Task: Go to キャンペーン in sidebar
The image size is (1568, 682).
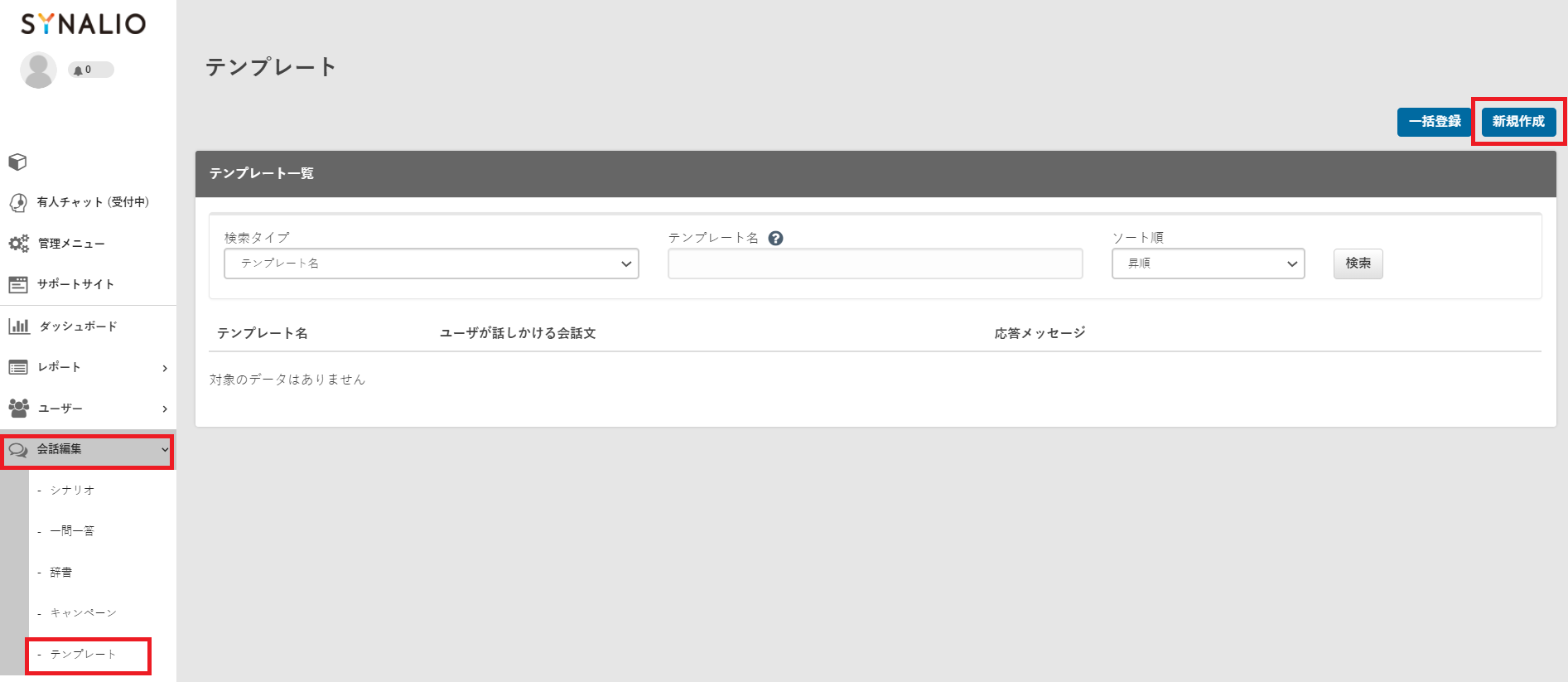Action: click(83, 613)
